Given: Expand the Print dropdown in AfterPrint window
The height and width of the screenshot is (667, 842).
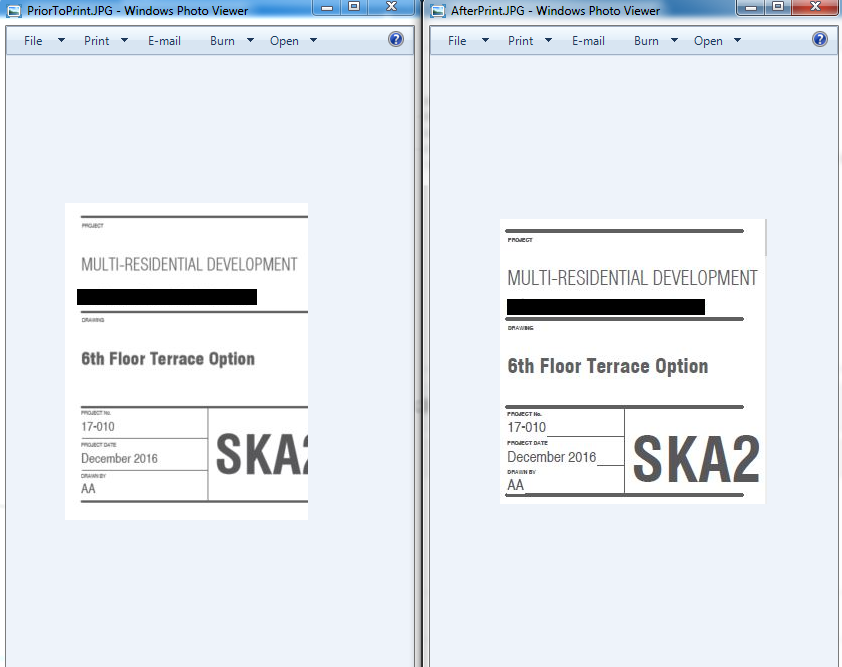Looking at the screenshot, I should (546, 40).
